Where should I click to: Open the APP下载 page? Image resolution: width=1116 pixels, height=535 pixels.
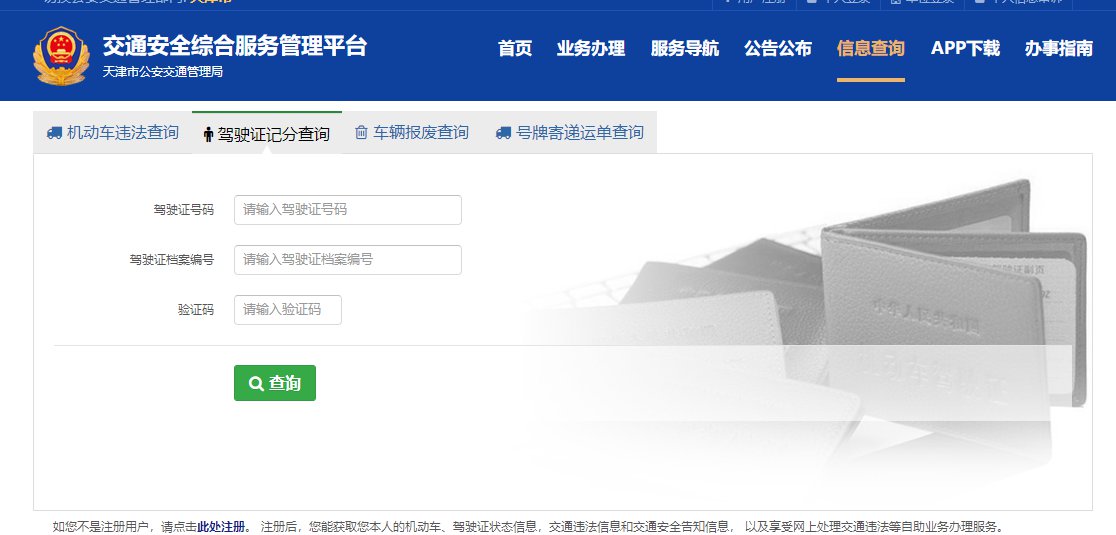point(965,48)
